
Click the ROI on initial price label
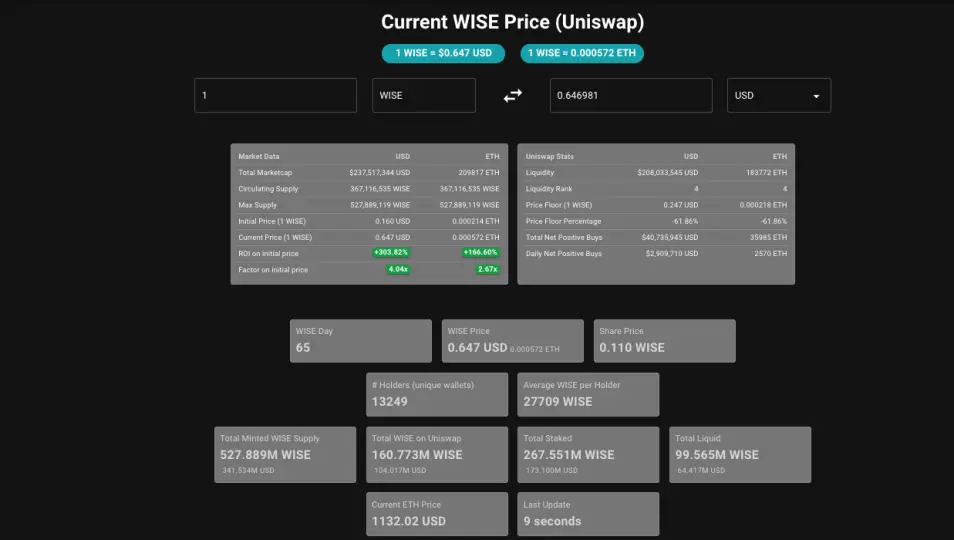[268, 254]
